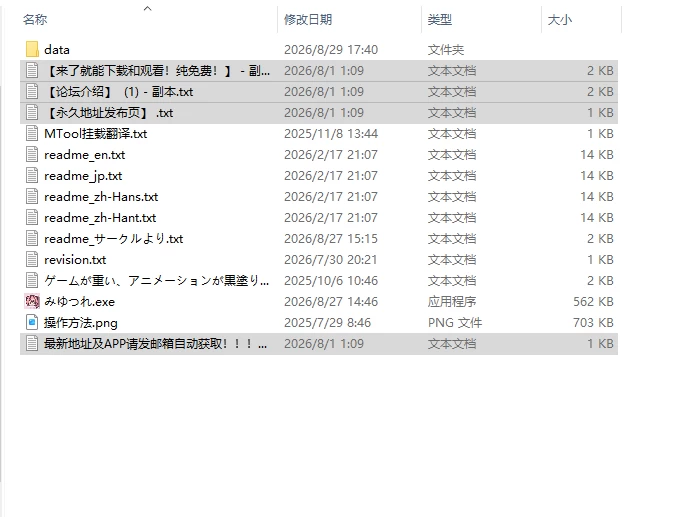Screen dimensions: 689x517
Task: Click size 1 KB of revision.txt
Action: 601,260
